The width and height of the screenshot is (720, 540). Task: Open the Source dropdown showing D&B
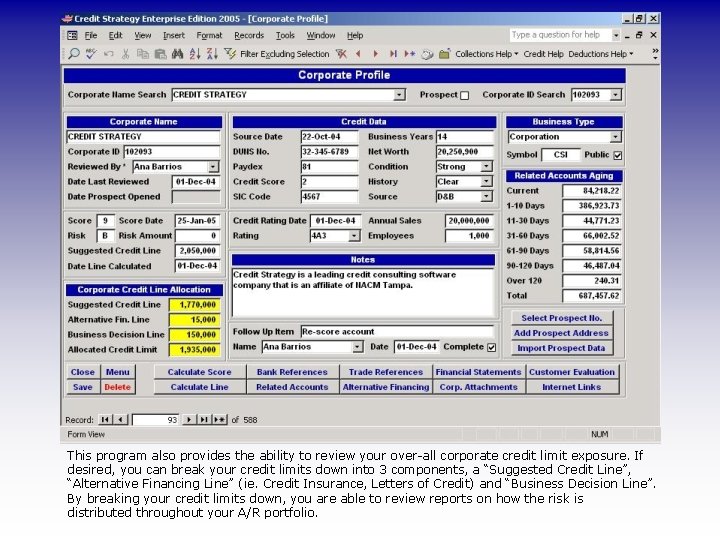pyautogui.click(x=486, y=197)
